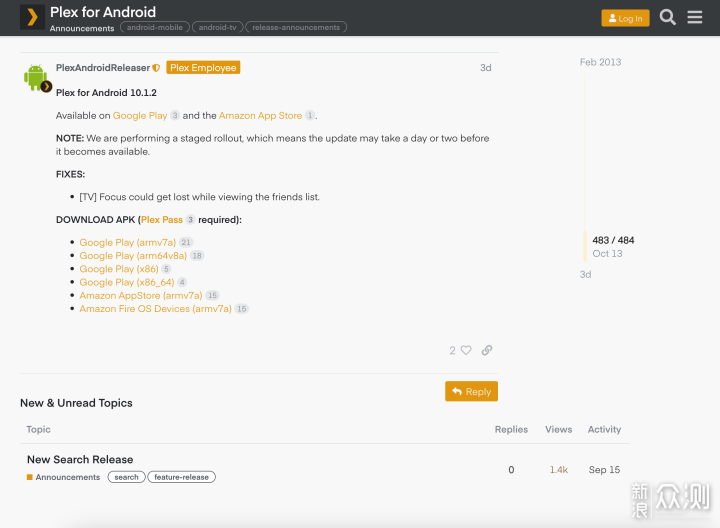The height and width of the screenshot is (528, 720).
Task: Open PlexAndroidReleaser user profile name
Action: pos(103,68)
